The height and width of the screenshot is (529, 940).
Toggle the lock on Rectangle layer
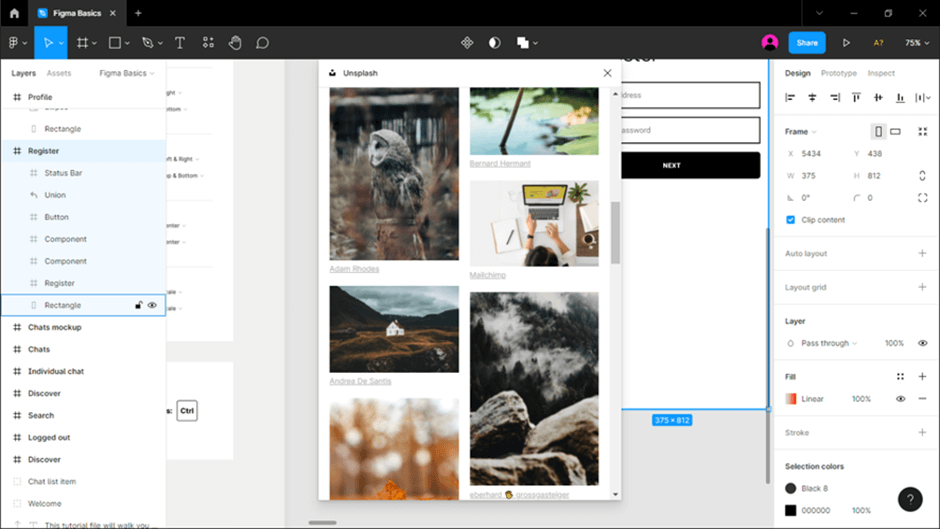138,305
